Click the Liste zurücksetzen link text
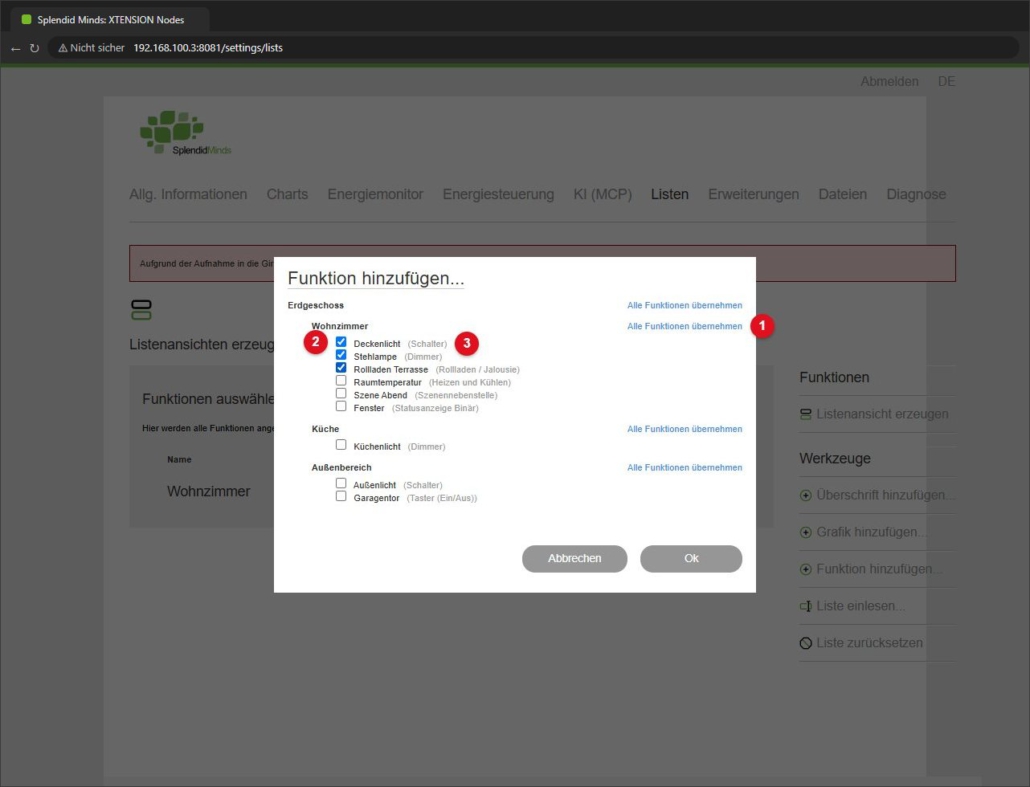 pos(869,643)
